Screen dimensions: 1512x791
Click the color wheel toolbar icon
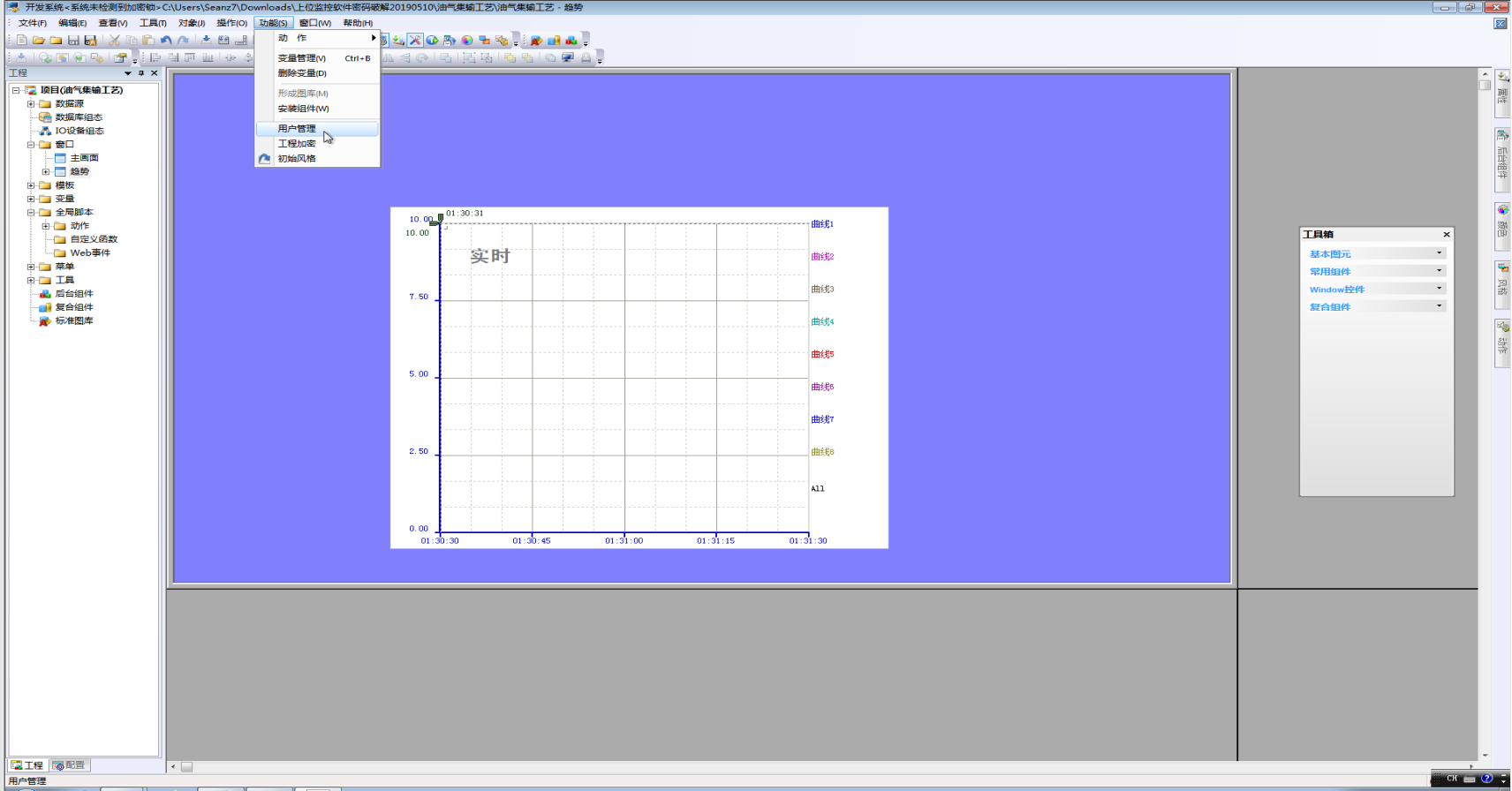pyautogui.click(x=467, y=41)
